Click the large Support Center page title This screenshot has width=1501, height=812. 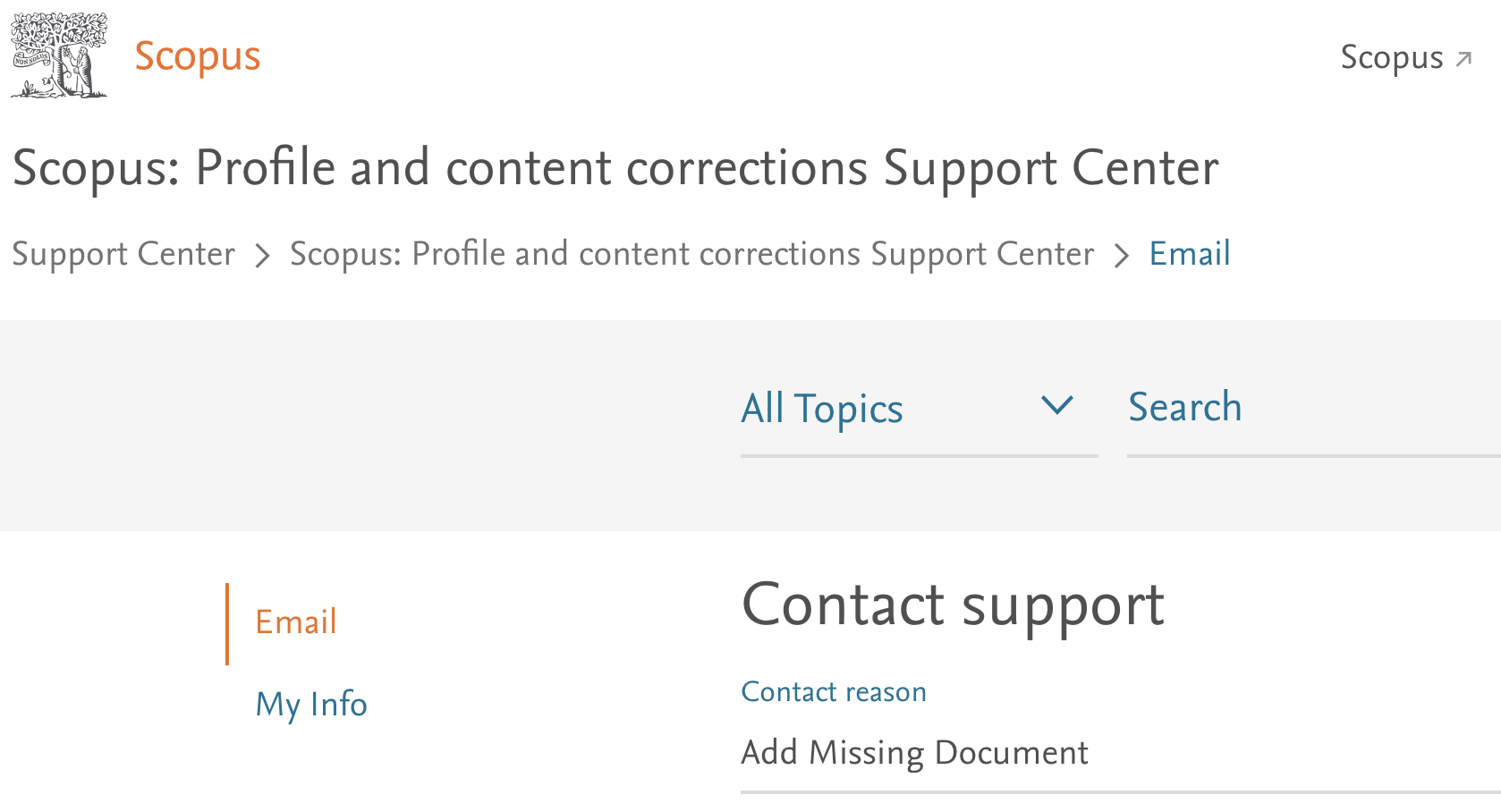(615, 168)
